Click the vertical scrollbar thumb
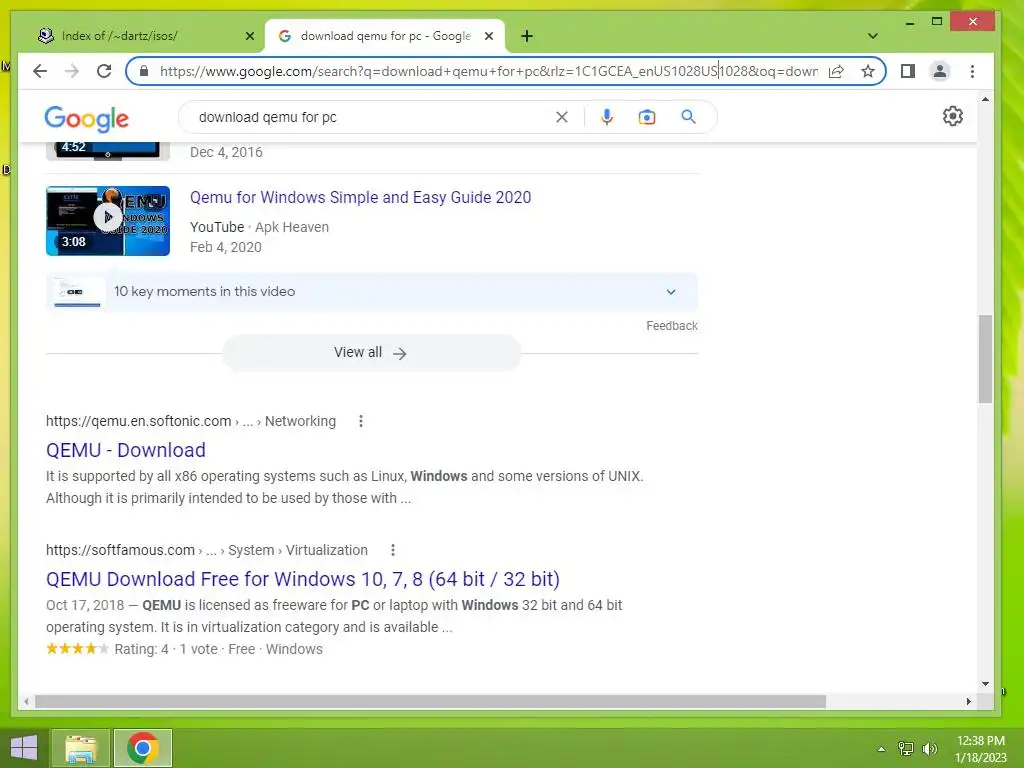This screenshot has height=768, width=1024. coord(985,359)
